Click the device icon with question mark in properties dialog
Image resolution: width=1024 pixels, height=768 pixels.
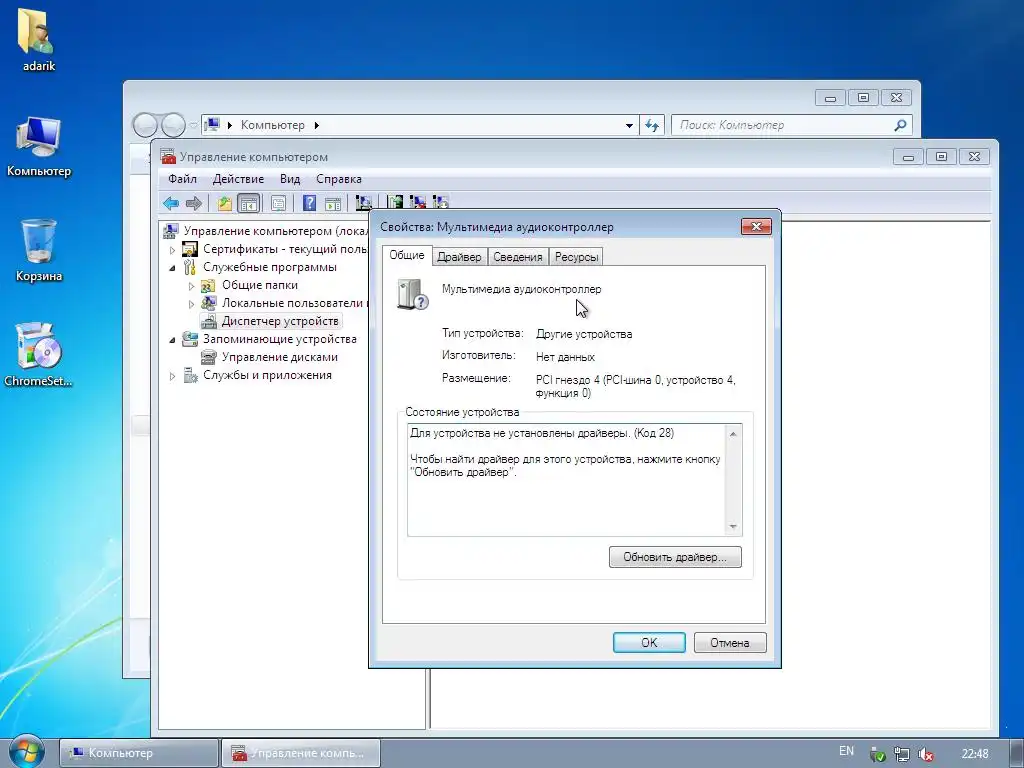pos(412,294)
